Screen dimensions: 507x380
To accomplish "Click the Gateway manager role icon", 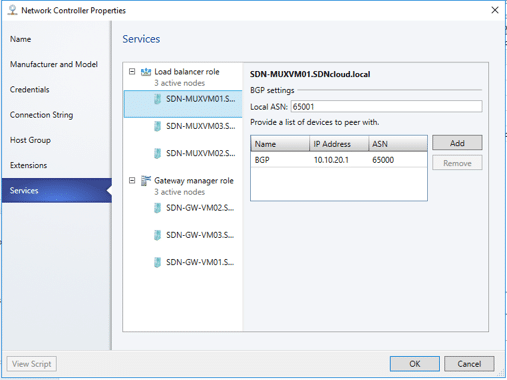I will click(x=146, y=181).
